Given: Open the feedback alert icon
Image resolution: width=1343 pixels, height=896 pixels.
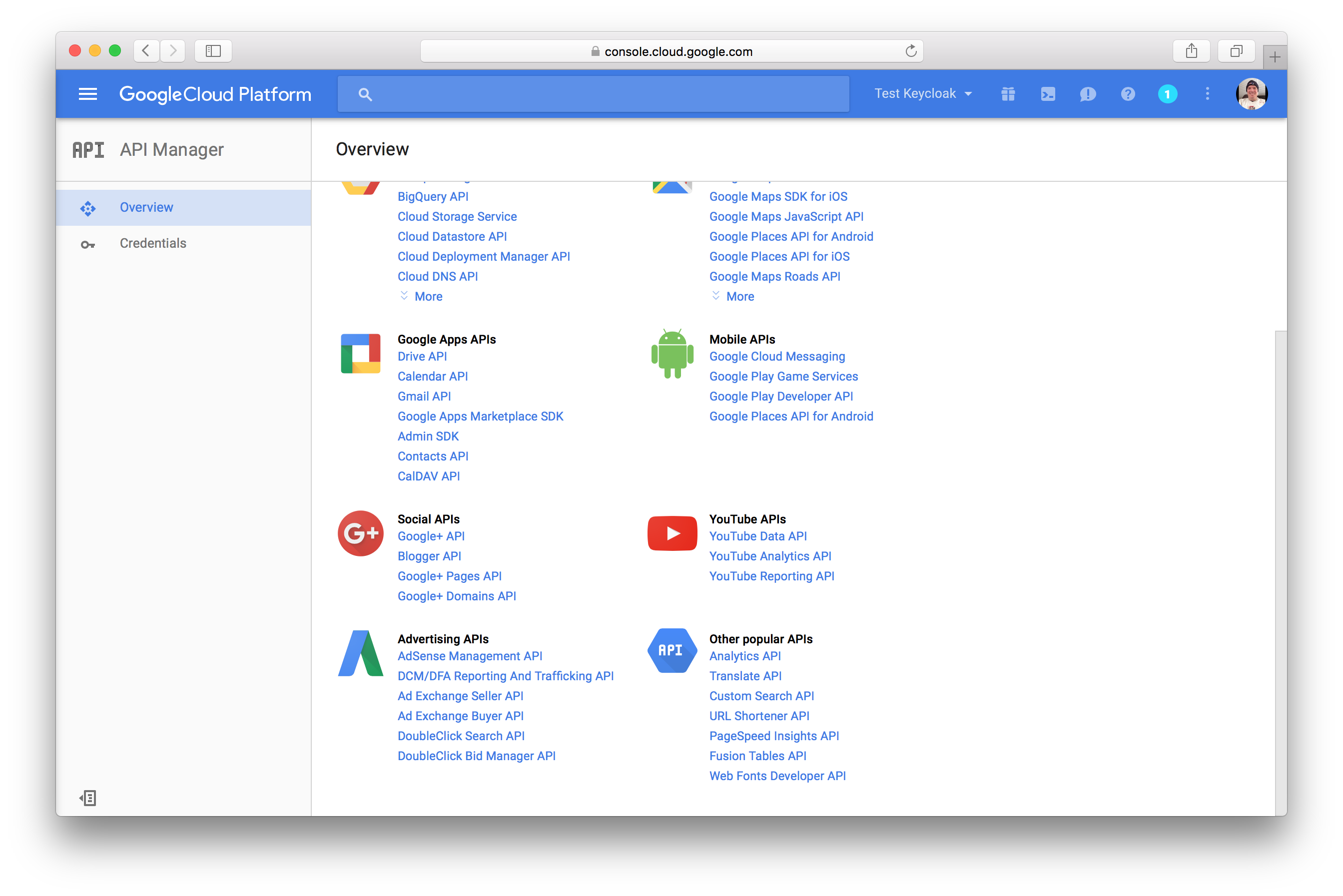Looking at the screenshot, I should point(1087,94).
